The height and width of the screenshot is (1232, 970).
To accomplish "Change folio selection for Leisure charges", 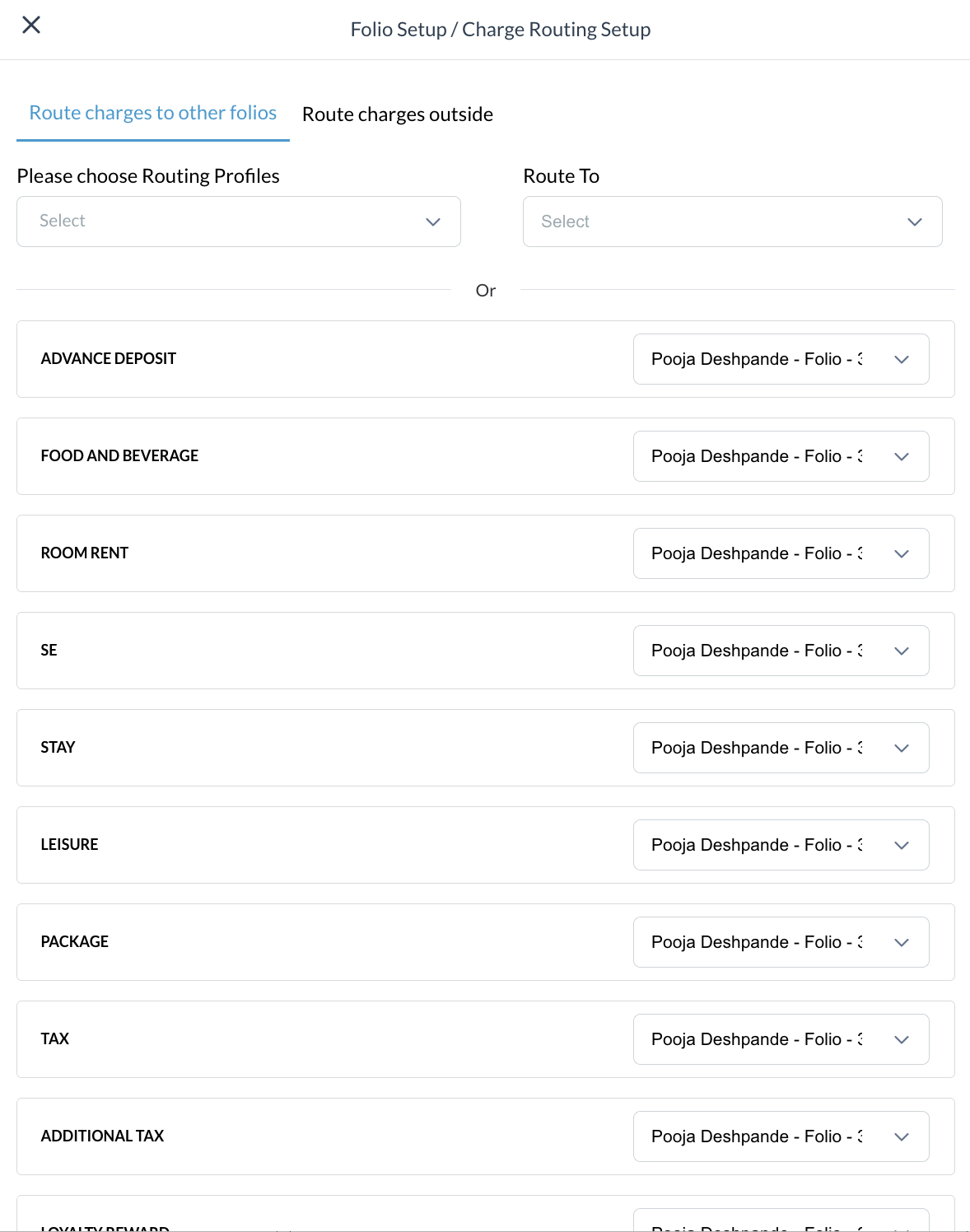I will click(x=780, y=845).
